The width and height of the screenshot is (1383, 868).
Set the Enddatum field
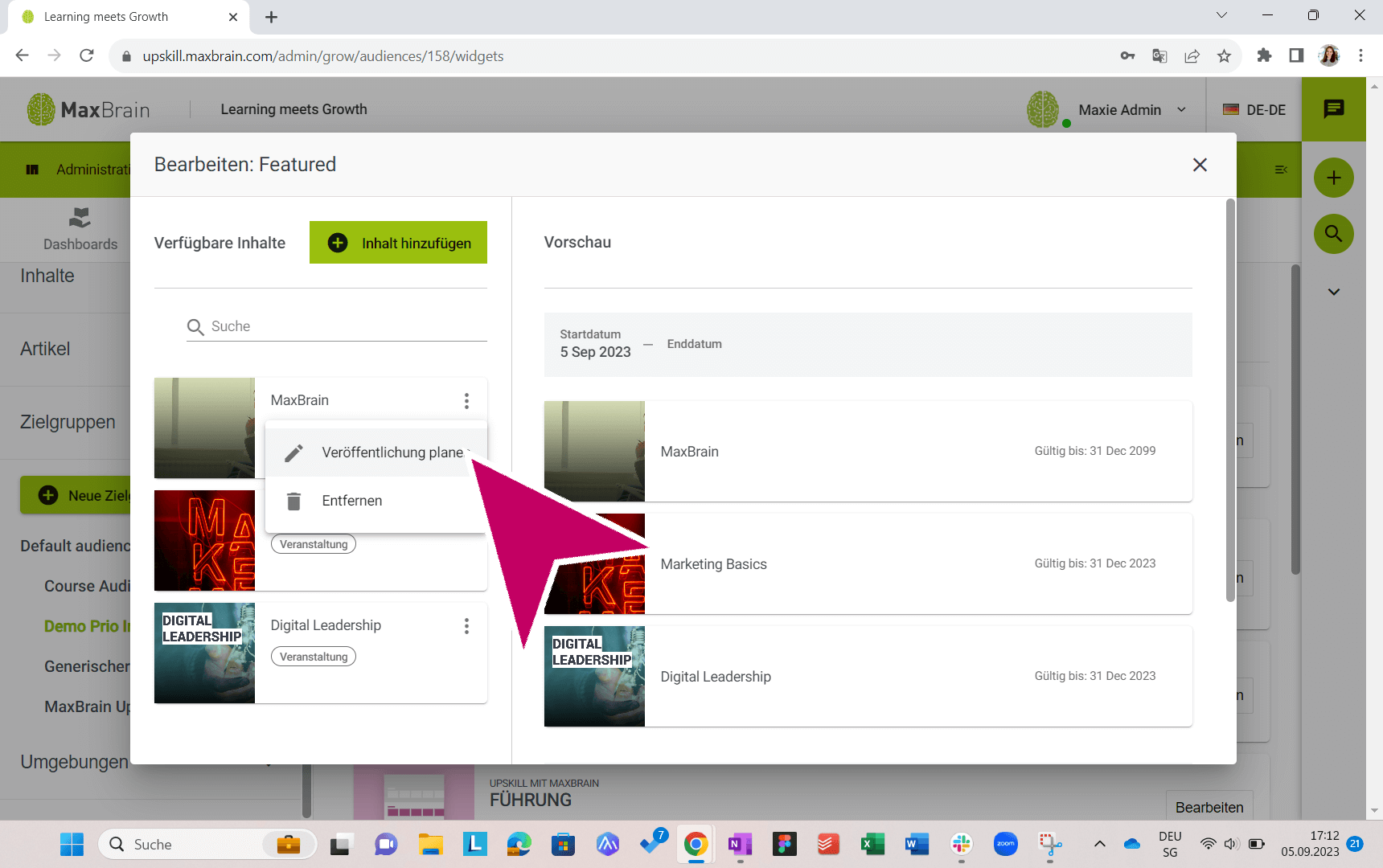pos(694,344)
